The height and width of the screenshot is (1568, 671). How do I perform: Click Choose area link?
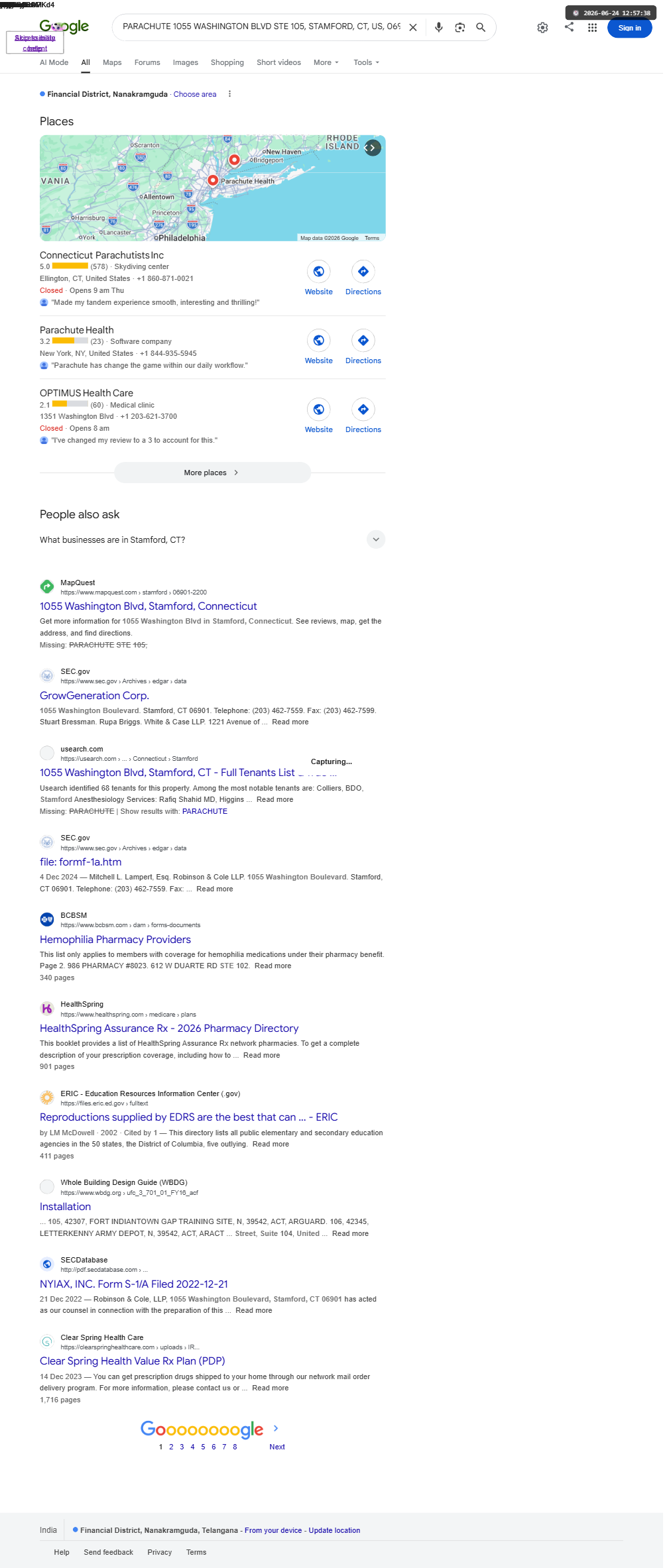(x=195, y=94)
